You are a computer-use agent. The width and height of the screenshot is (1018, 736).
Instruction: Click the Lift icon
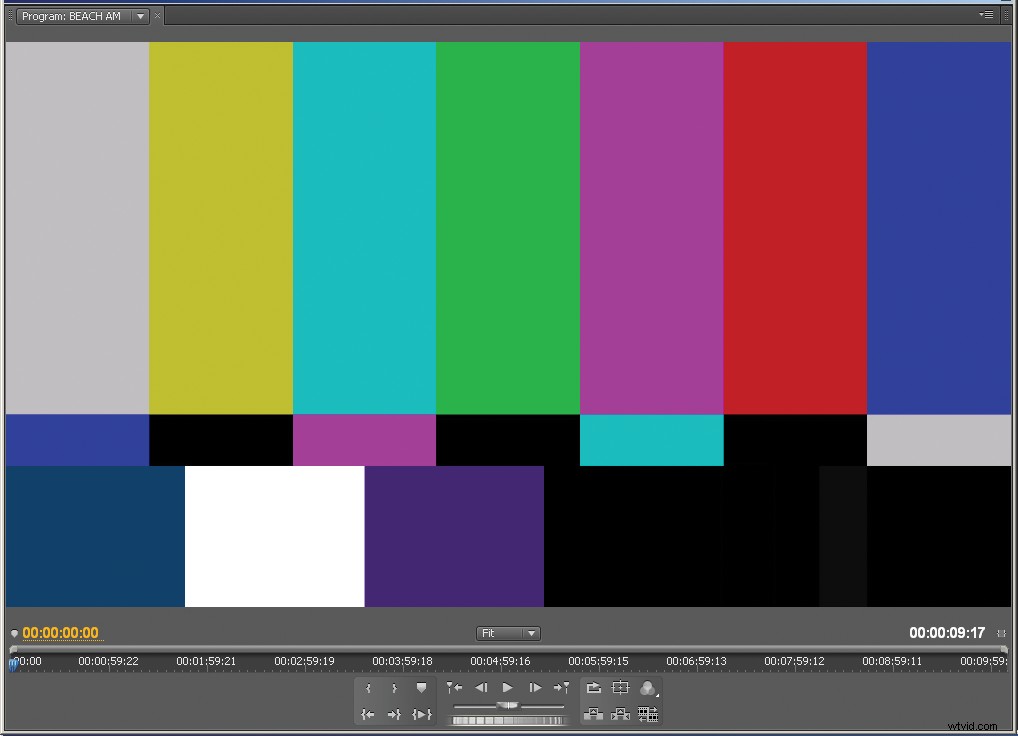(x=593, y=713)
